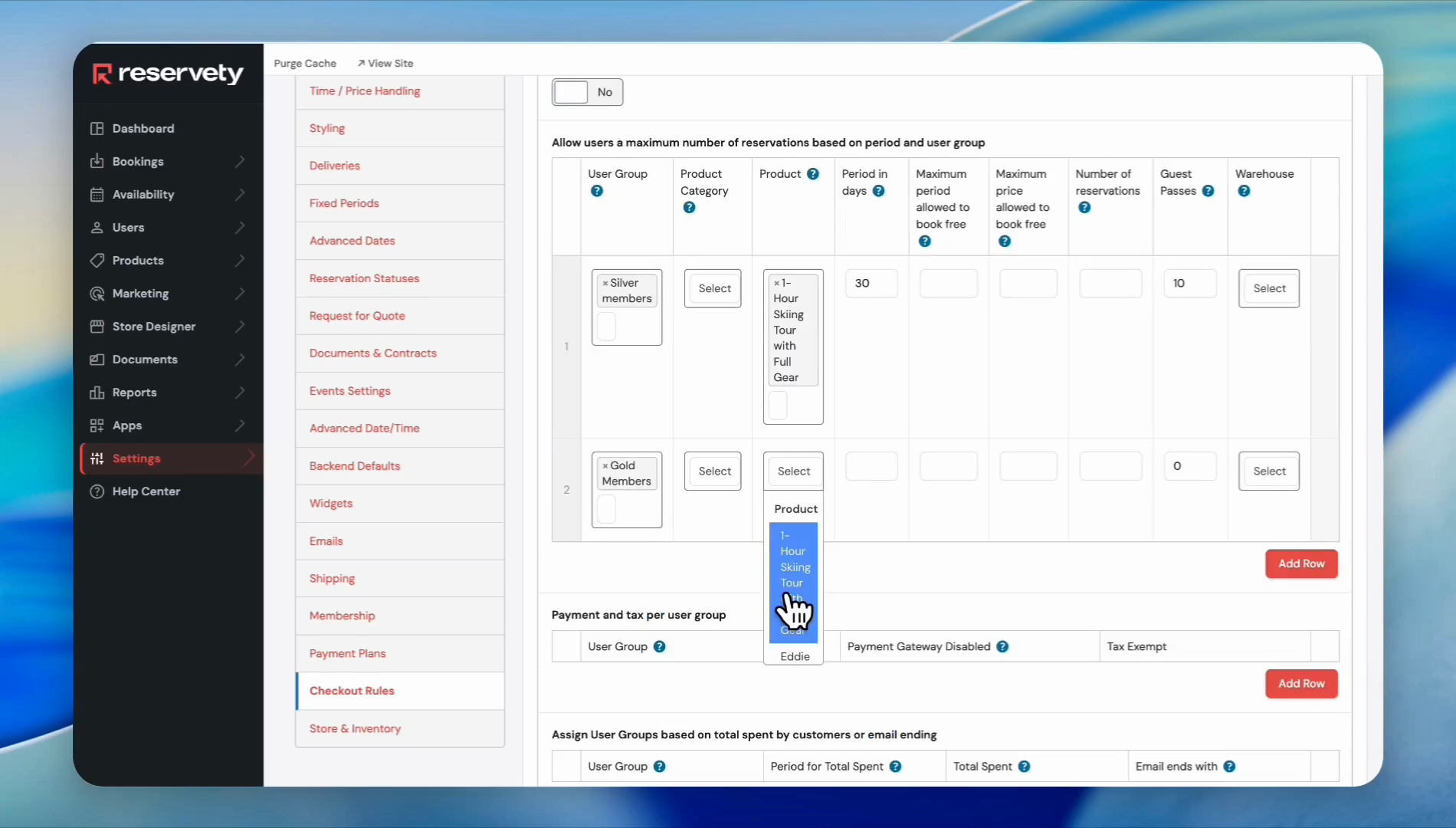Screen dimensions: 1456x828
Task: Click the Period in days field showing 30
Action: (x=871, y=284)
